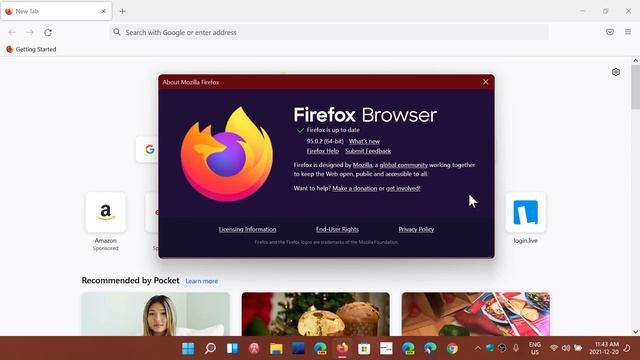
Task: Open taskbar Search magnifier
Action: tap(210, 348)
